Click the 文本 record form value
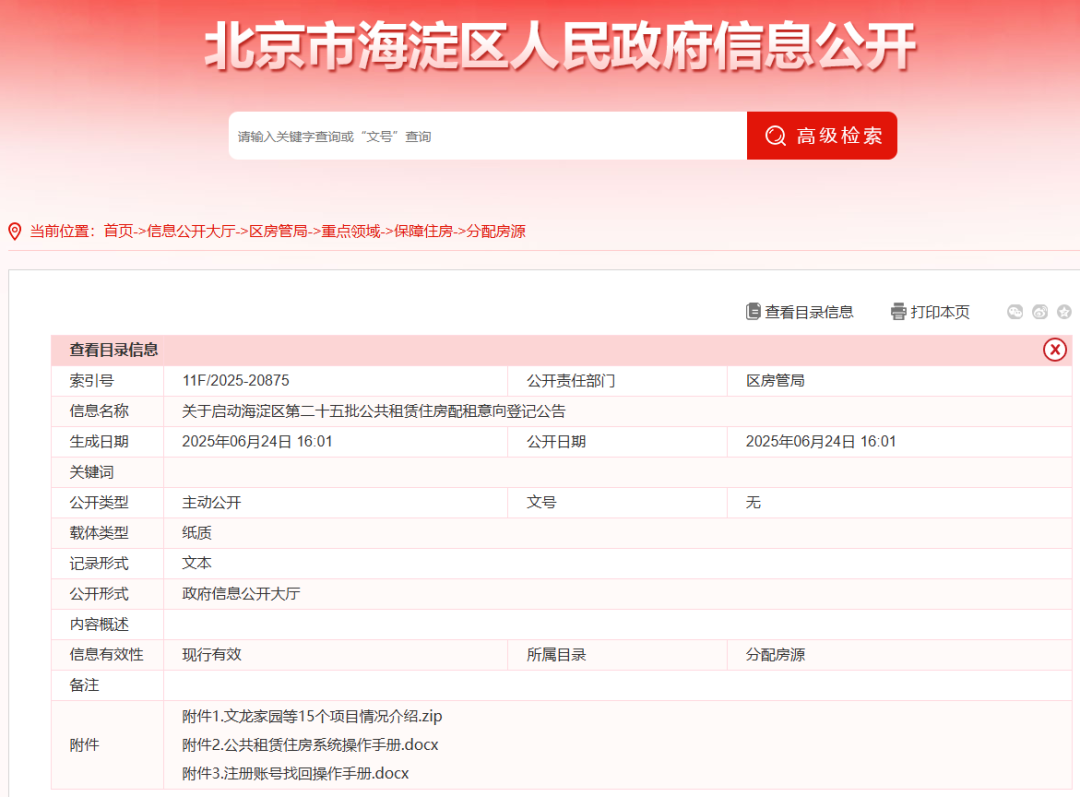1080x797 pixels. tap(196, 563)
